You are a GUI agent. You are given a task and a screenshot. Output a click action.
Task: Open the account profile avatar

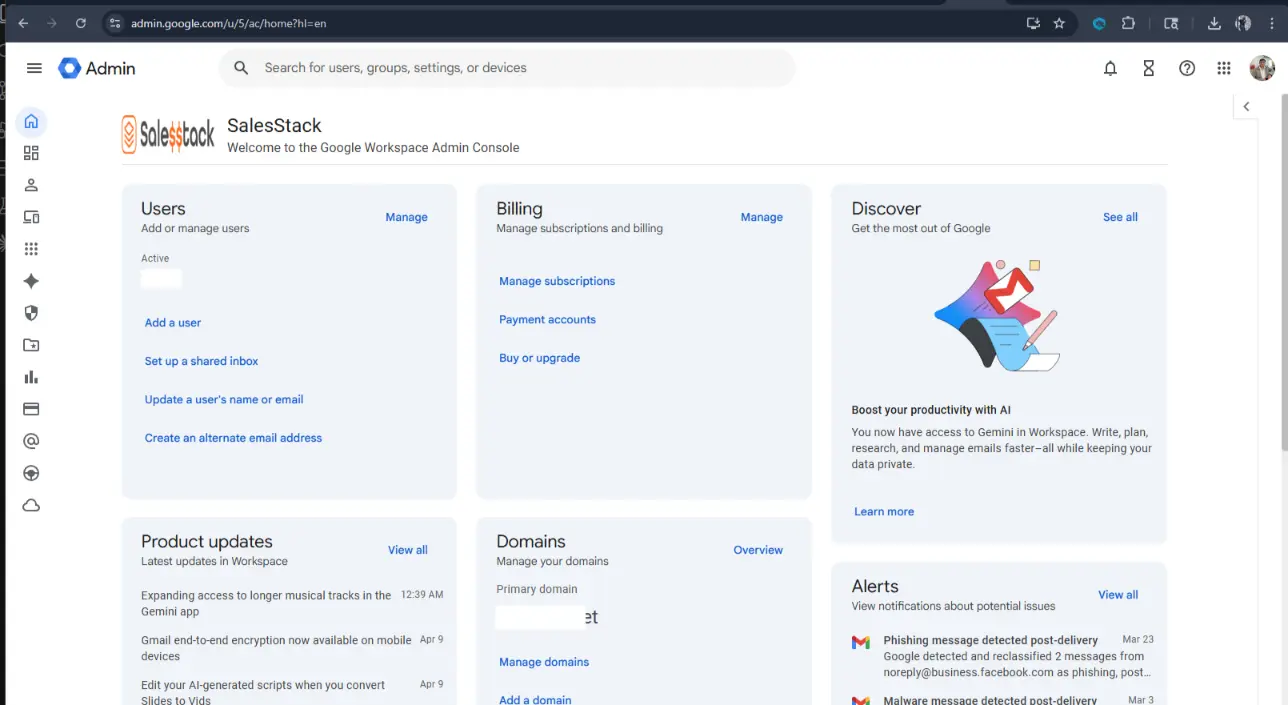1262,68
